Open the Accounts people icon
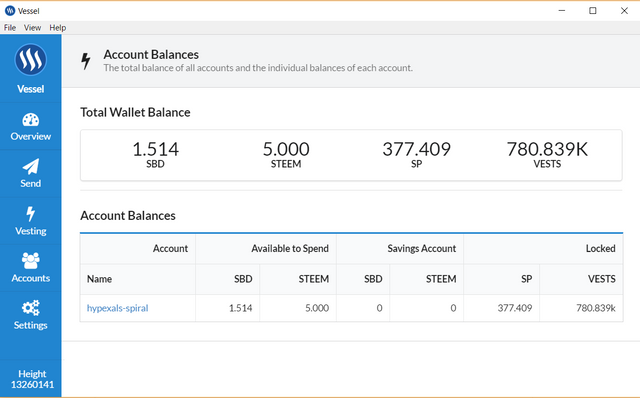Screen dimensions: 640x398 tap(31, 260)
